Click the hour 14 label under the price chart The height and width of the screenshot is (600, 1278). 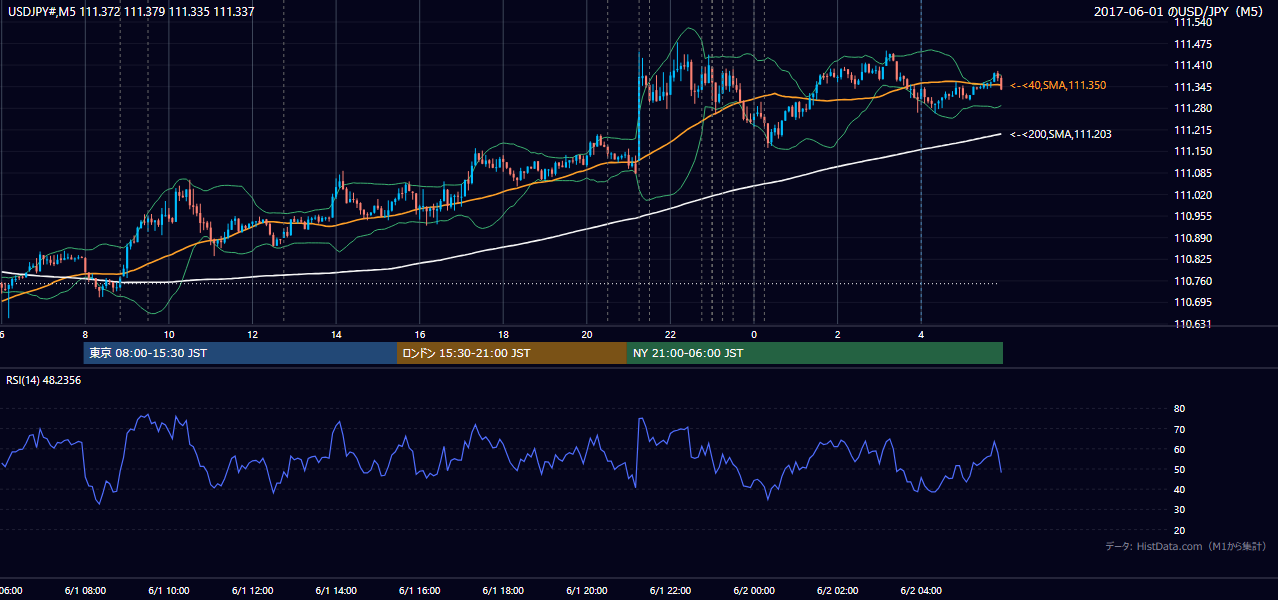(x=337, y=334)
